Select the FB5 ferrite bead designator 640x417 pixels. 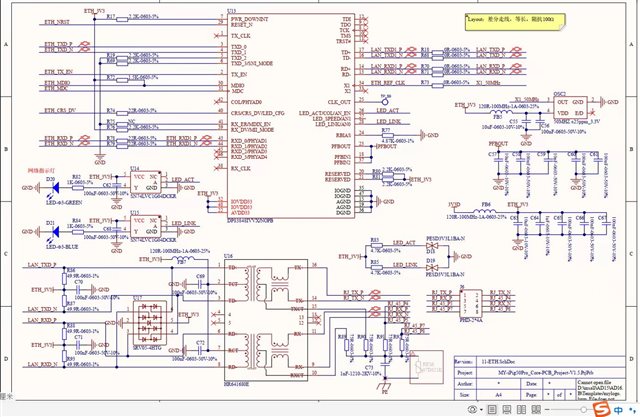(x=498, y=117)
